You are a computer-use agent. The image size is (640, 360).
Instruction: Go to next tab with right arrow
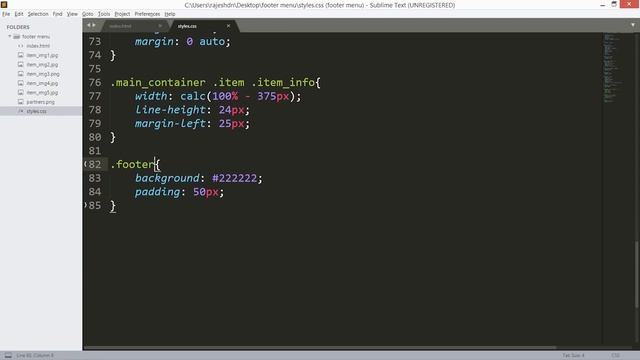[94, 25]
